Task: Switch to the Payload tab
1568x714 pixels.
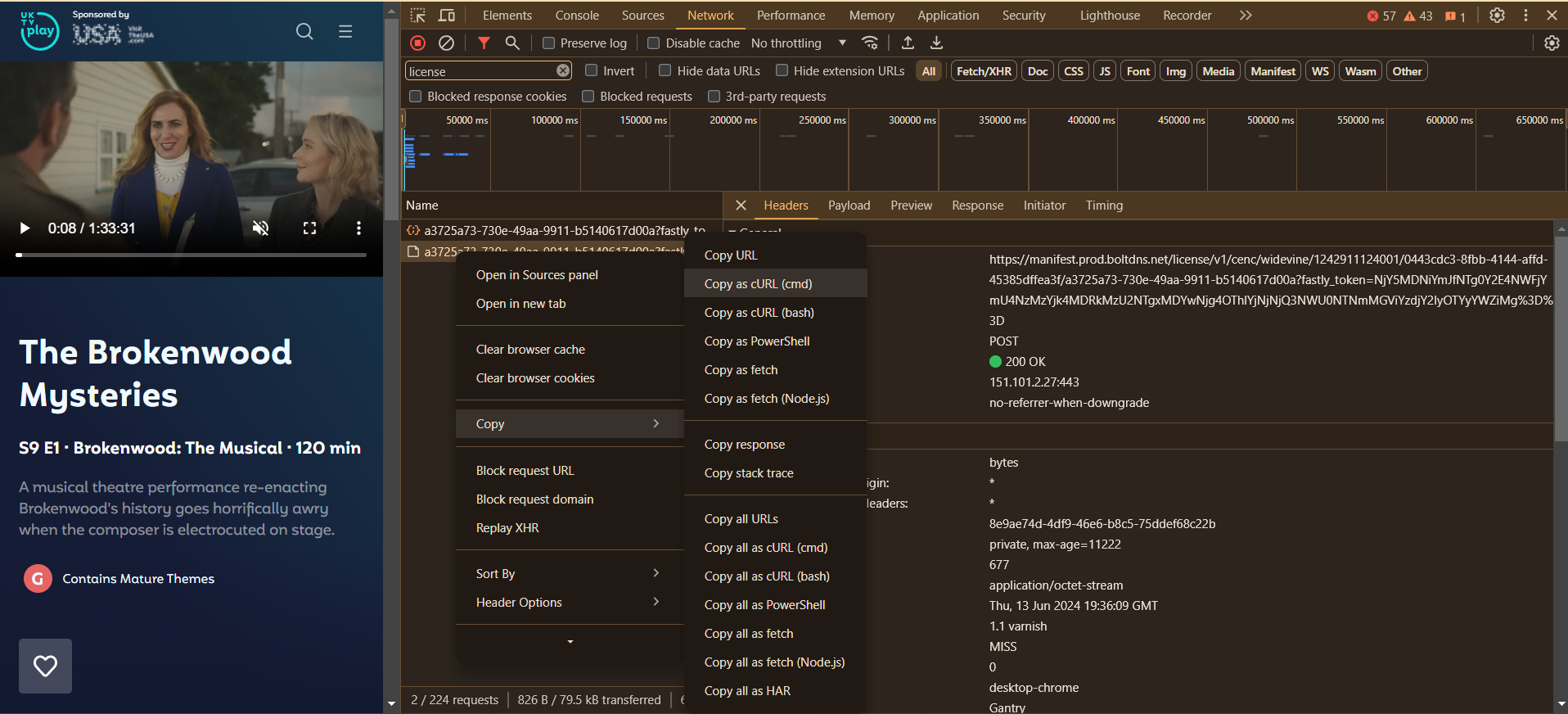Action: (849, 206)
